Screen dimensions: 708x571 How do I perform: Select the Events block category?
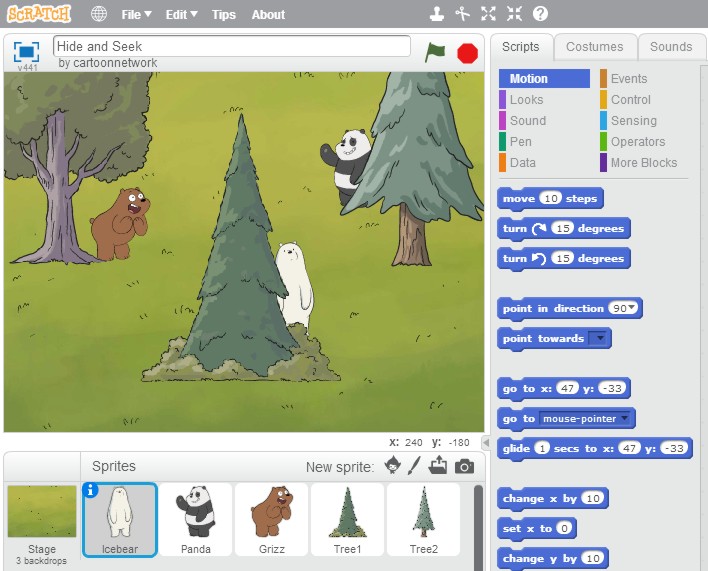point(629,79)
